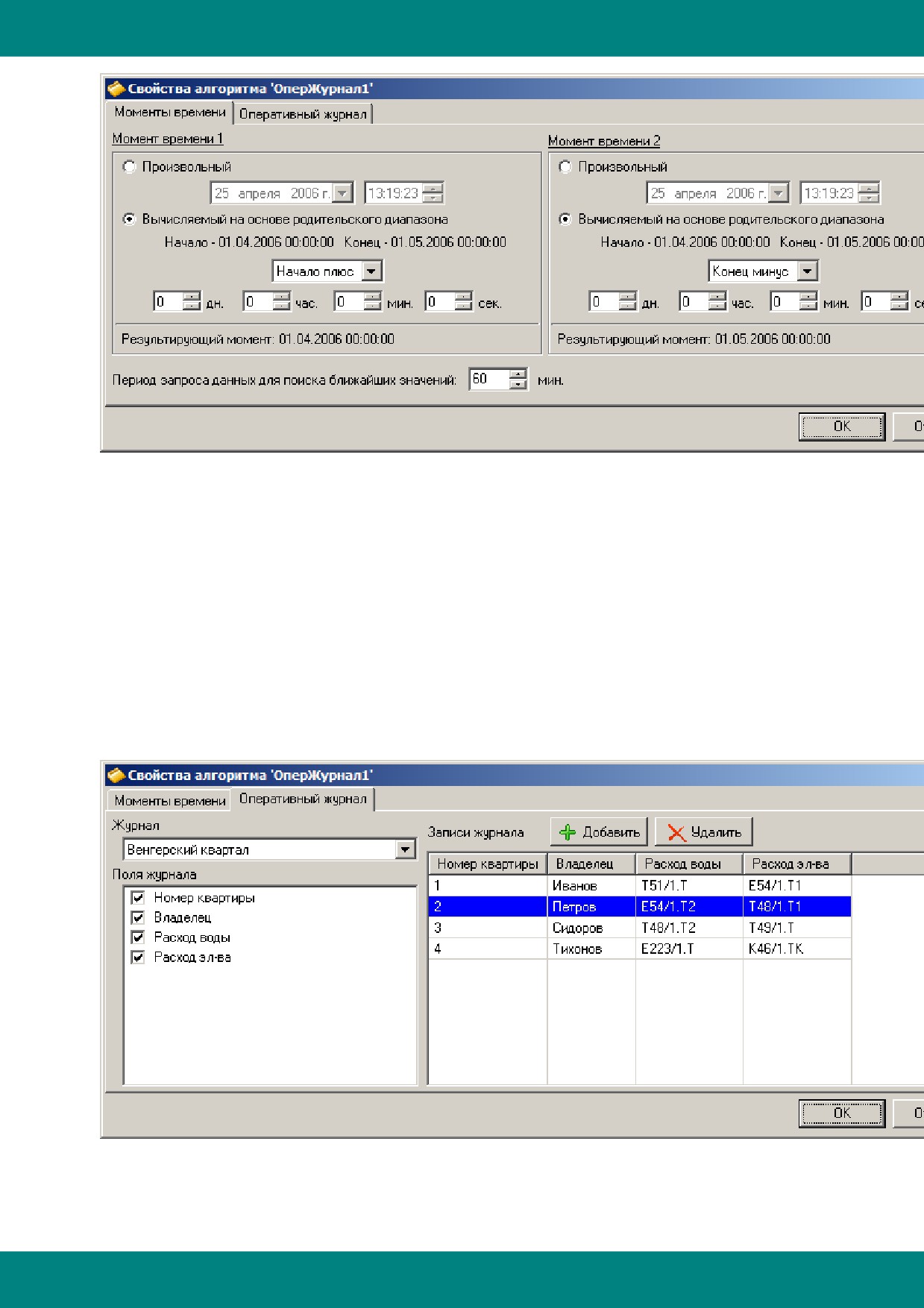Click minutes stepper in Момент времени 2

coord(808,301)
